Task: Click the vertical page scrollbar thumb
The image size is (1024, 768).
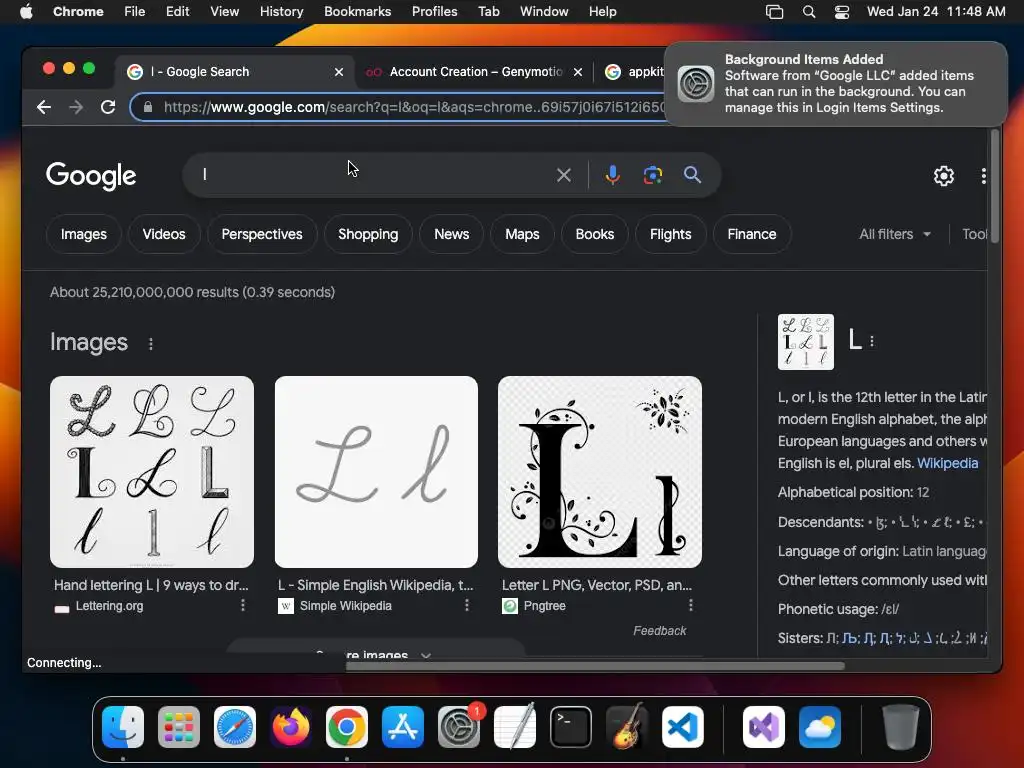Action: click(995, 186)
